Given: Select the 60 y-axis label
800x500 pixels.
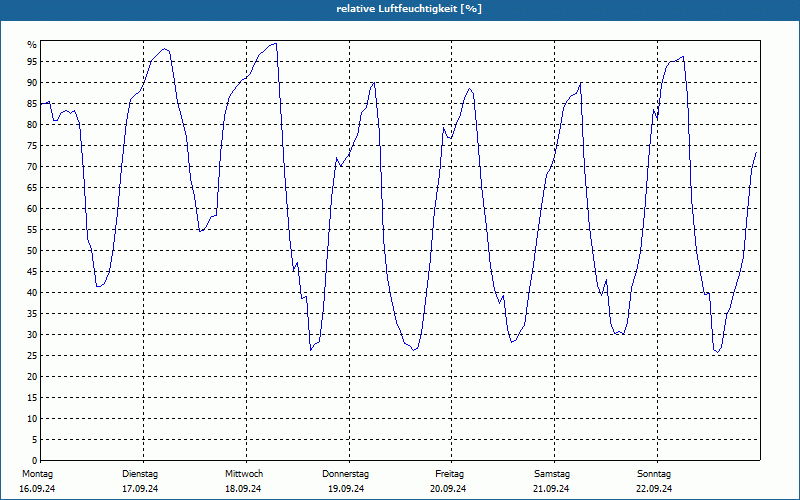Looking at the screenshot, I should coord(32,209).
